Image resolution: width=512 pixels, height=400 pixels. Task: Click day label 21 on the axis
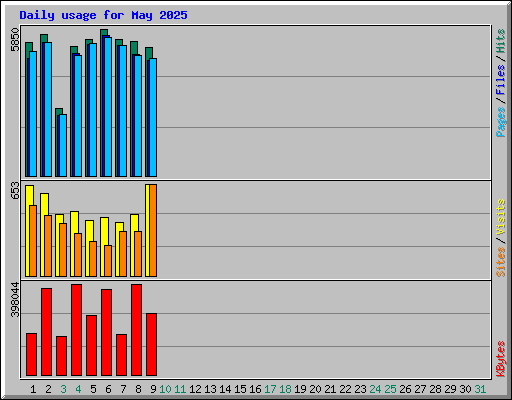(x=330, y=389)
